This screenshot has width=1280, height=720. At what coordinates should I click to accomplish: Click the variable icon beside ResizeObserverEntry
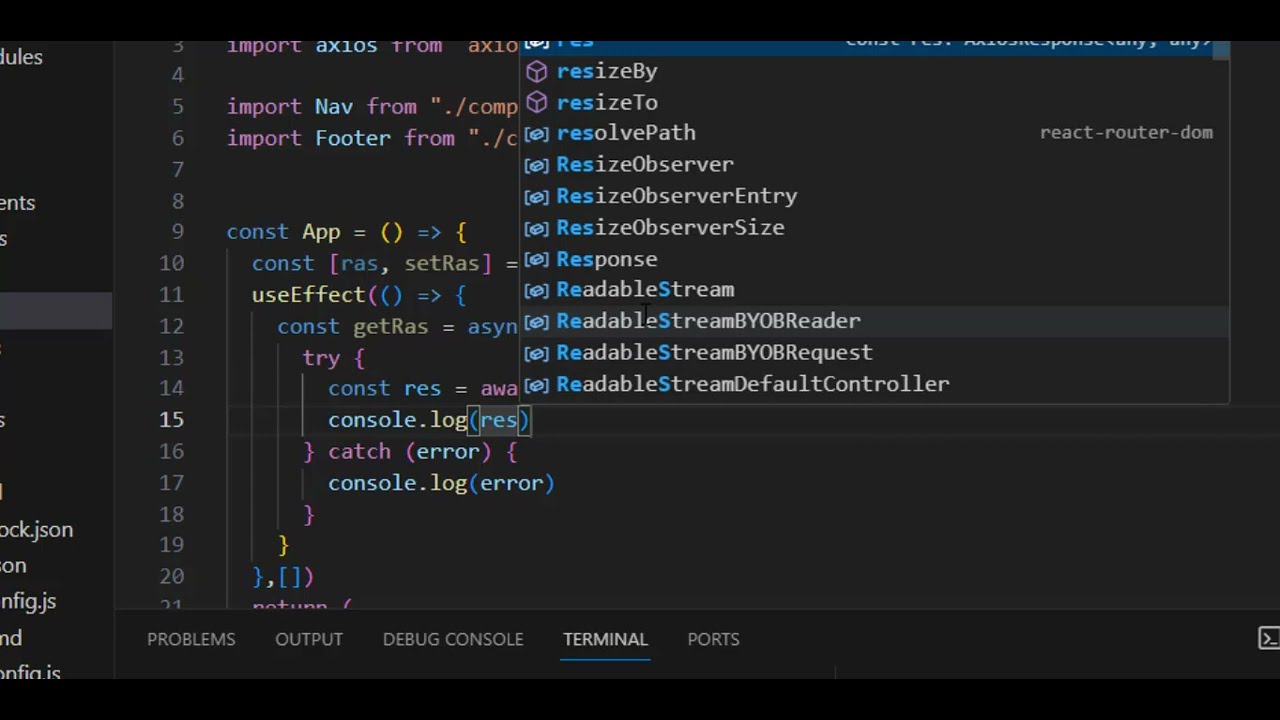(x=537, y=197)
